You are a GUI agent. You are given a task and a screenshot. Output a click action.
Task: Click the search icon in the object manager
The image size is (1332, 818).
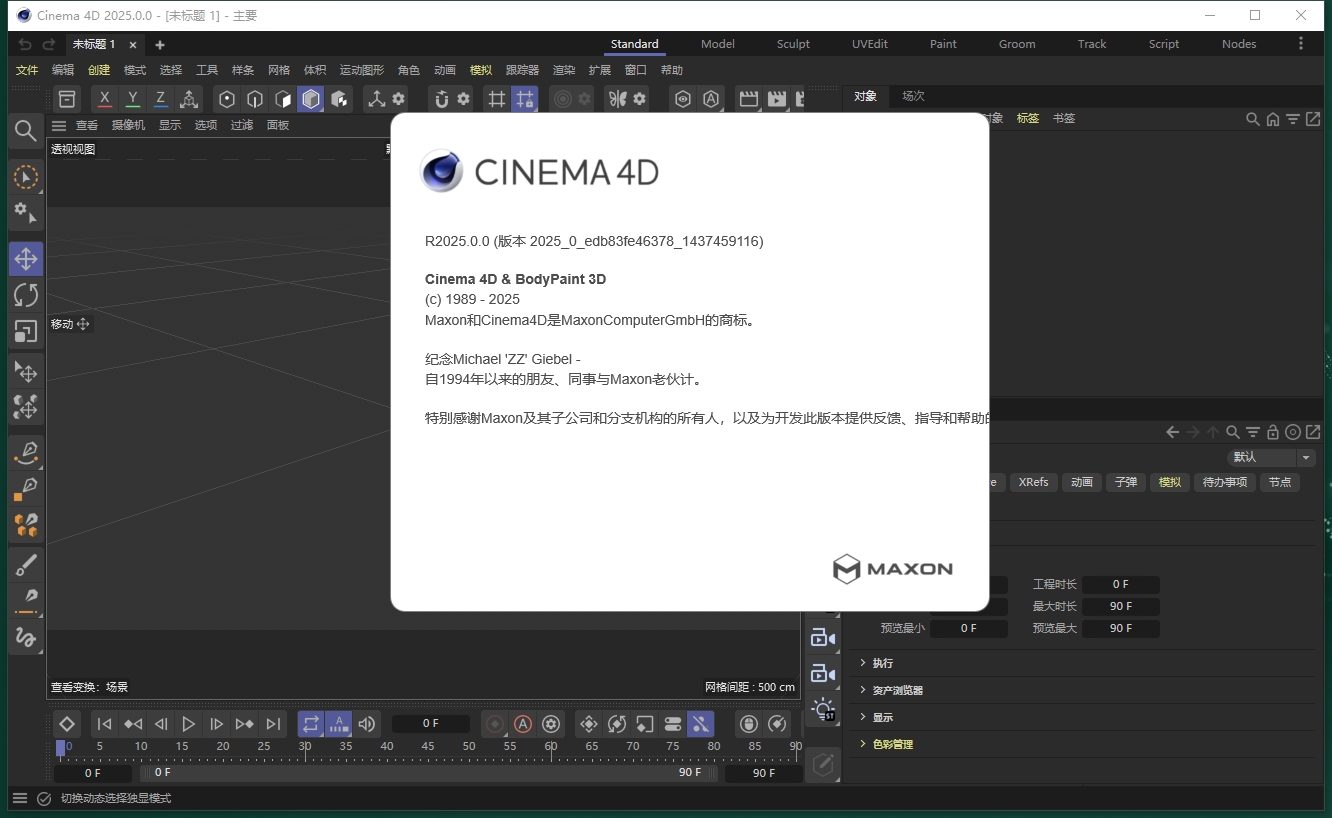tap(1252, 118)
